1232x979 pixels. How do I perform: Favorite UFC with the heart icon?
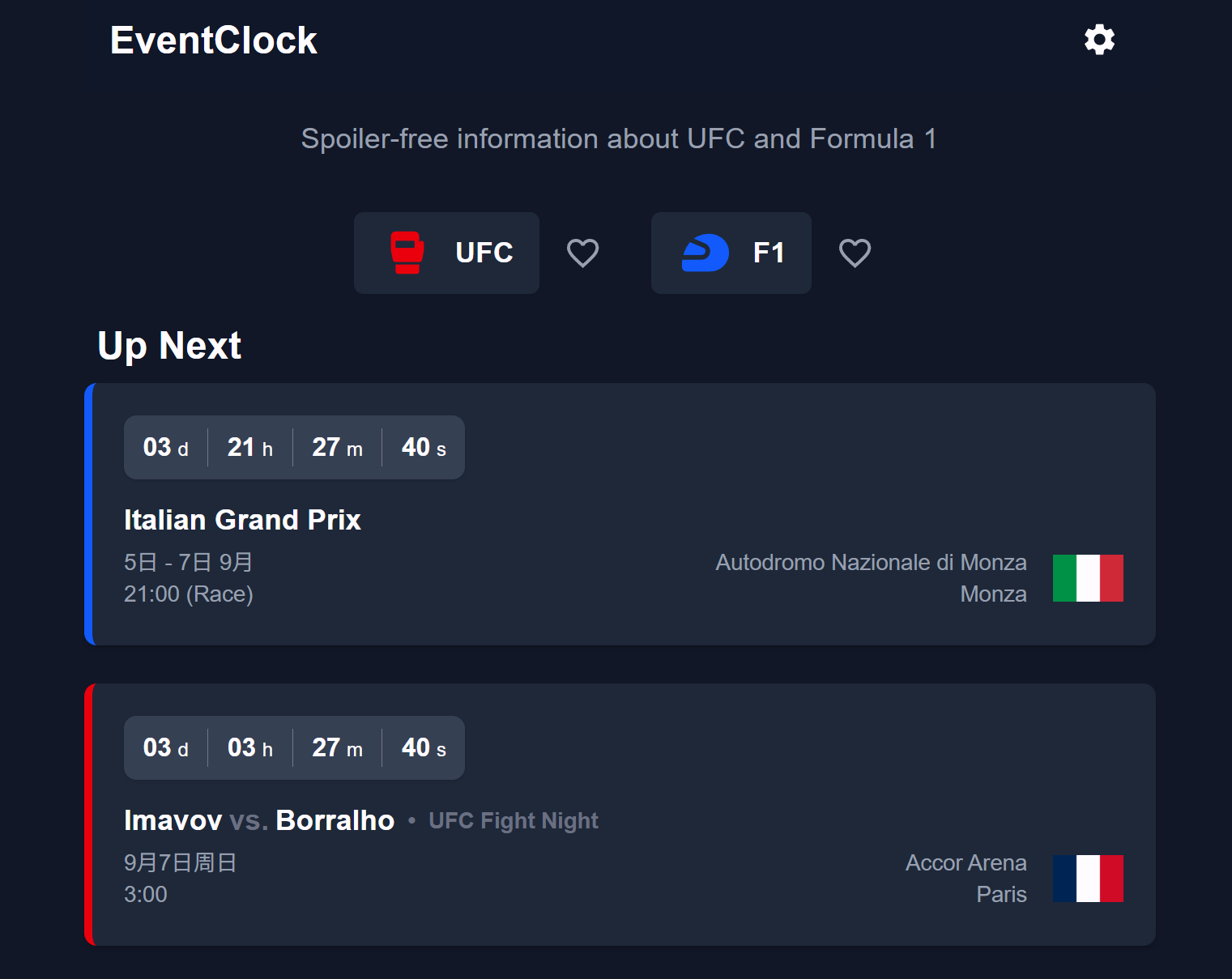point(582,253)
